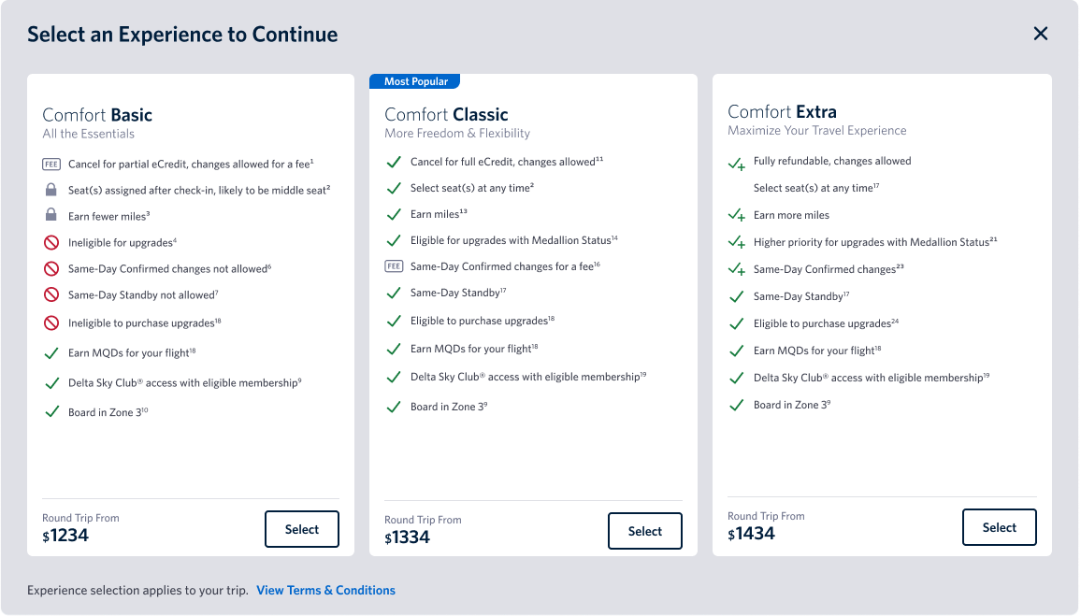Close the experience selection dialog
The image size is (1080, 616).
1040,33
